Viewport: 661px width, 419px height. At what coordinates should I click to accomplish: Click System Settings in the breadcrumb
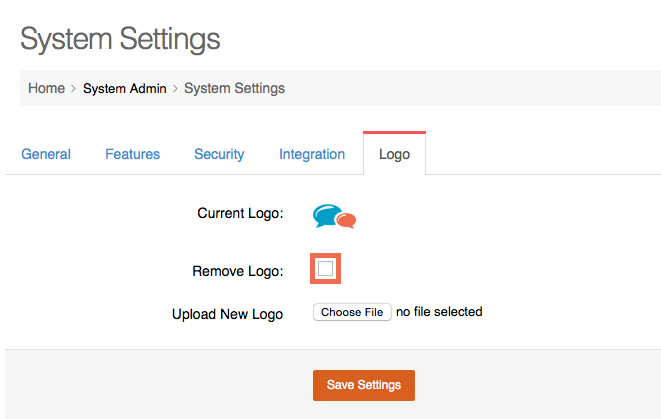coord(234,88)
